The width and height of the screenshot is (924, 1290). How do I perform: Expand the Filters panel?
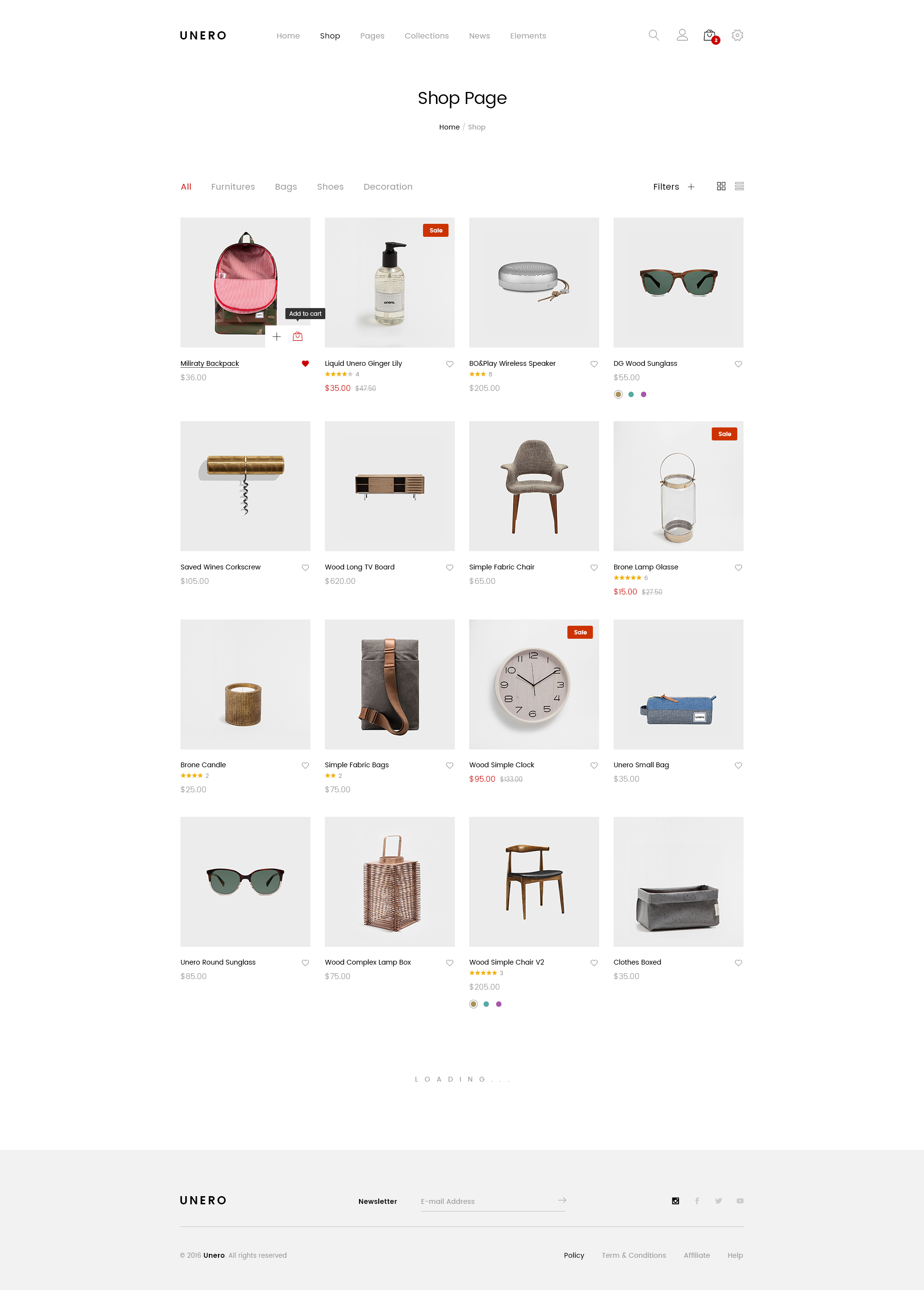pos(673,187)
